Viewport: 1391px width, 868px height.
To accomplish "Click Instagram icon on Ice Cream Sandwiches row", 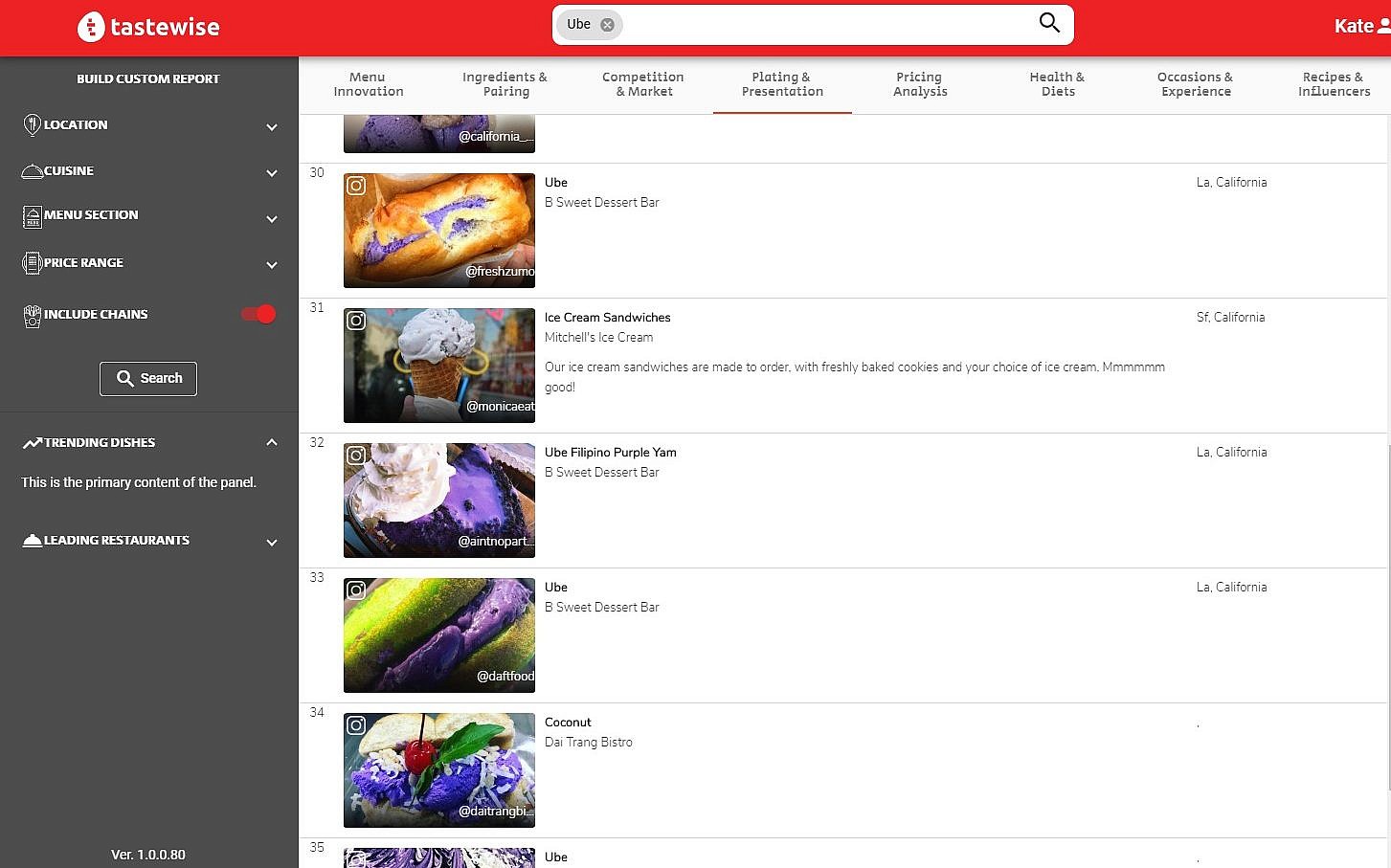I will pos(356,321).
